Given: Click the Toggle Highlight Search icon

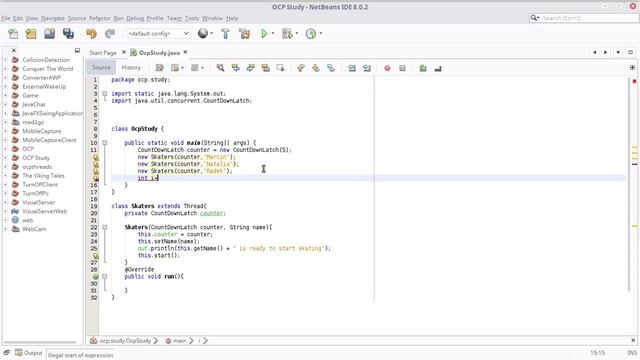Looking at the screenshot, I should pyautogui.click(x=266, y=68).
